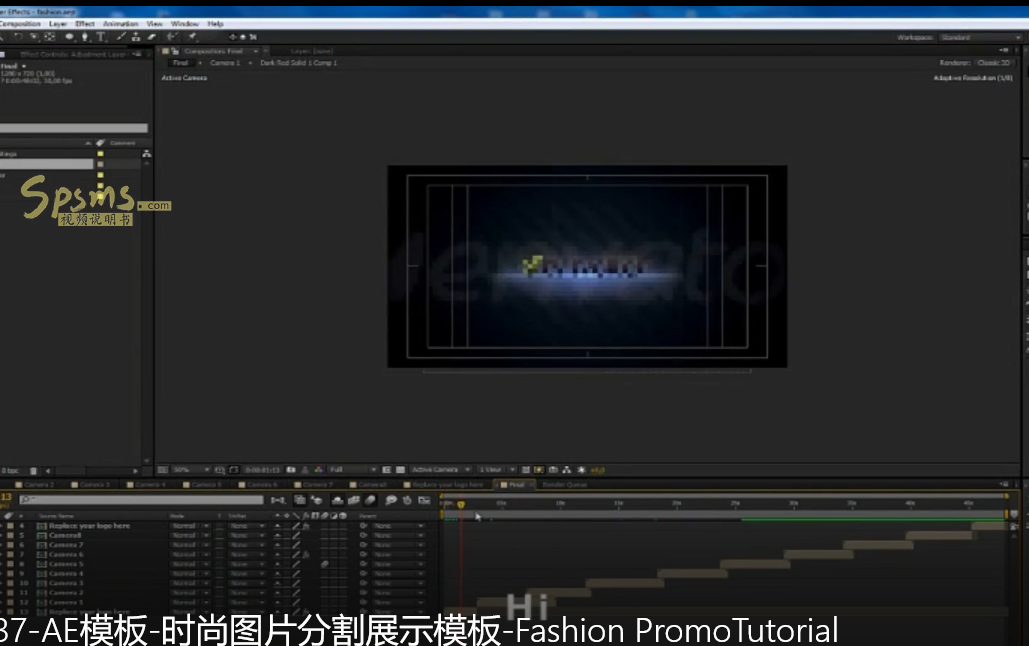Click the Region of Interest icon
1029x646 pixels.
387,470
